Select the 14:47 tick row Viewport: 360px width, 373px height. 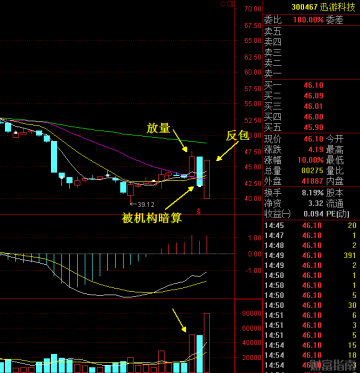coord(311,236)
